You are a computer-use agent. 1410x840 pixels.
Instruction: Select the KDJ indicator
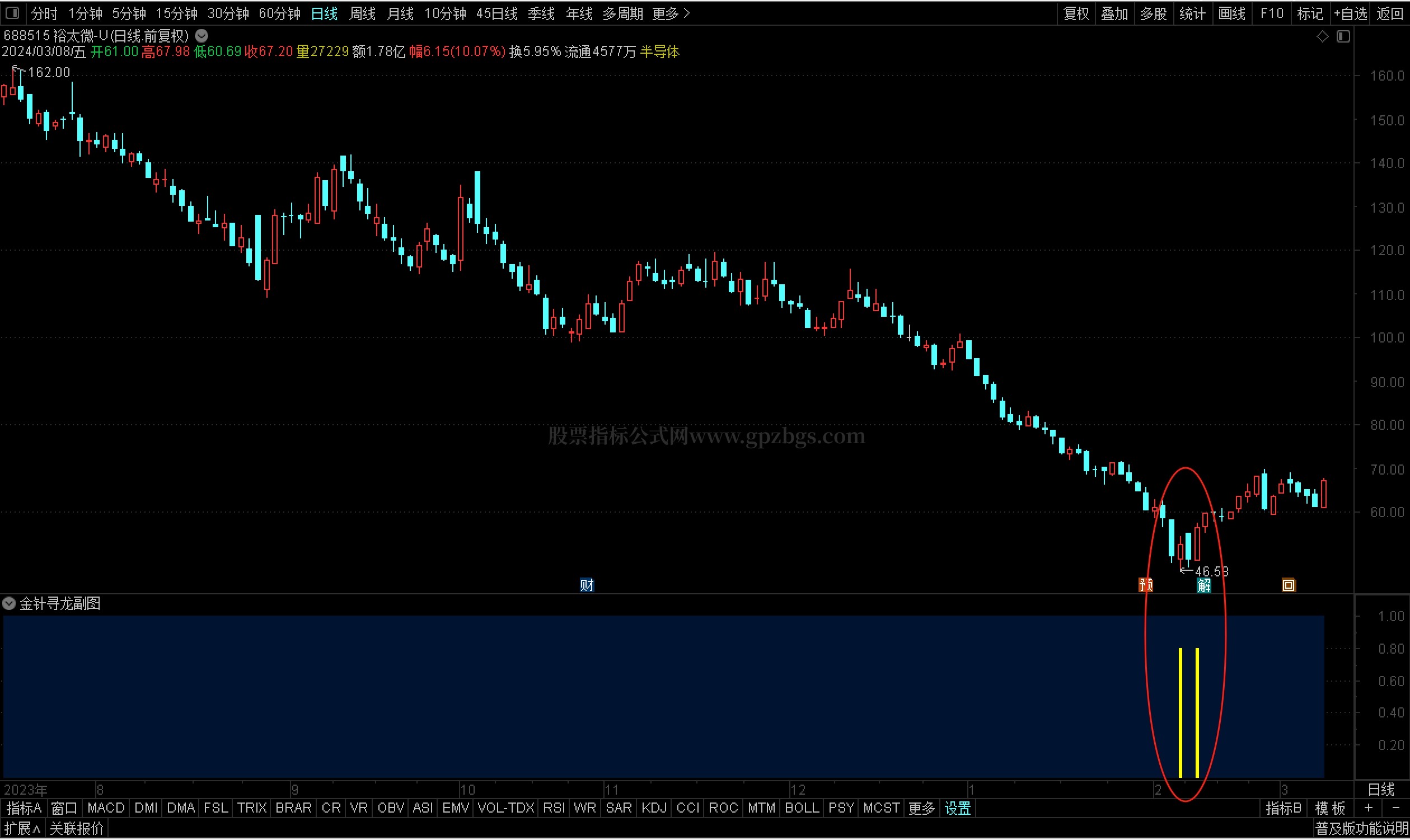coord(654,808)
